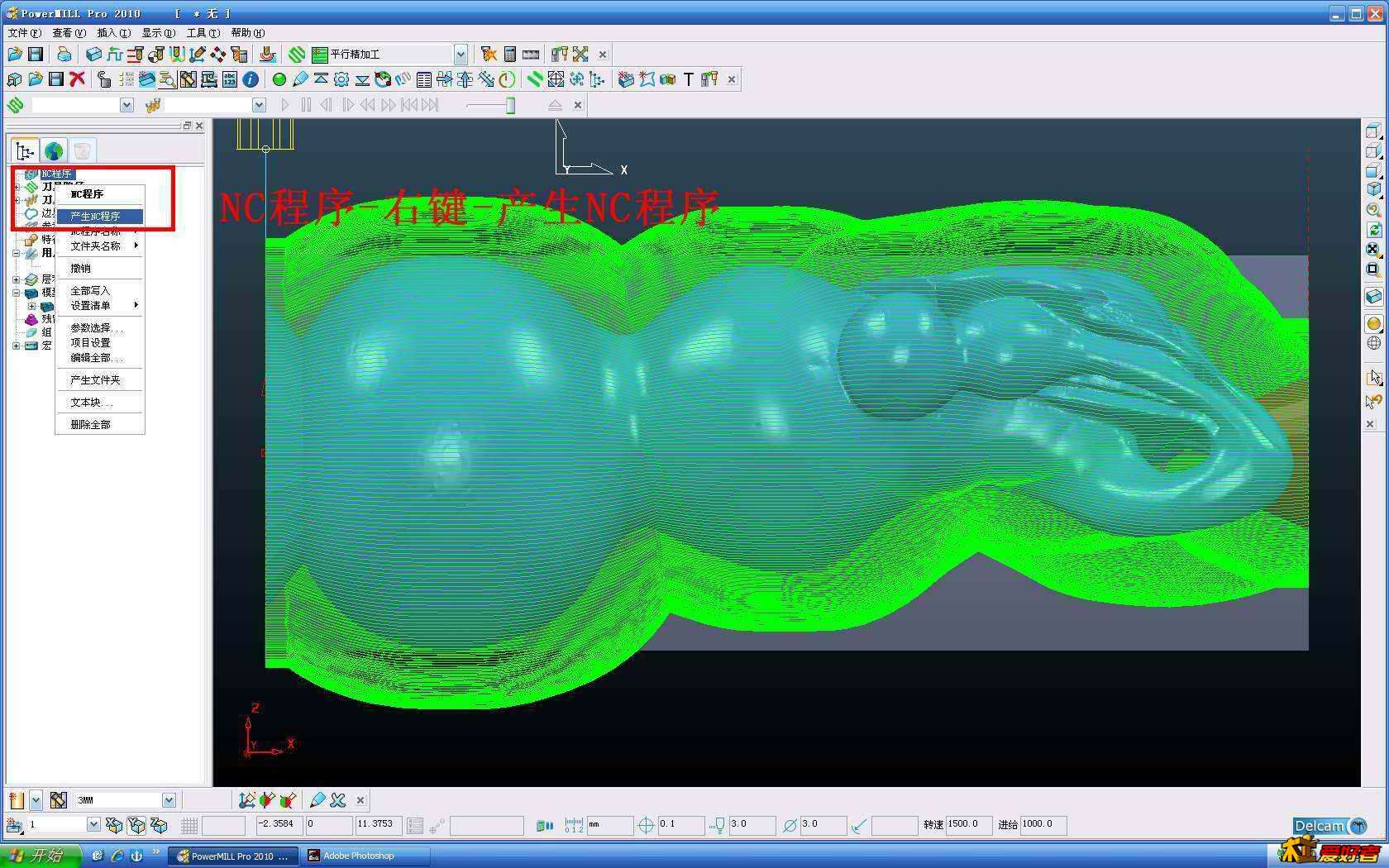Select 产生NC程序 from context menu
Viewport: 1389px width, 868px height.
(x=99, y=217)
